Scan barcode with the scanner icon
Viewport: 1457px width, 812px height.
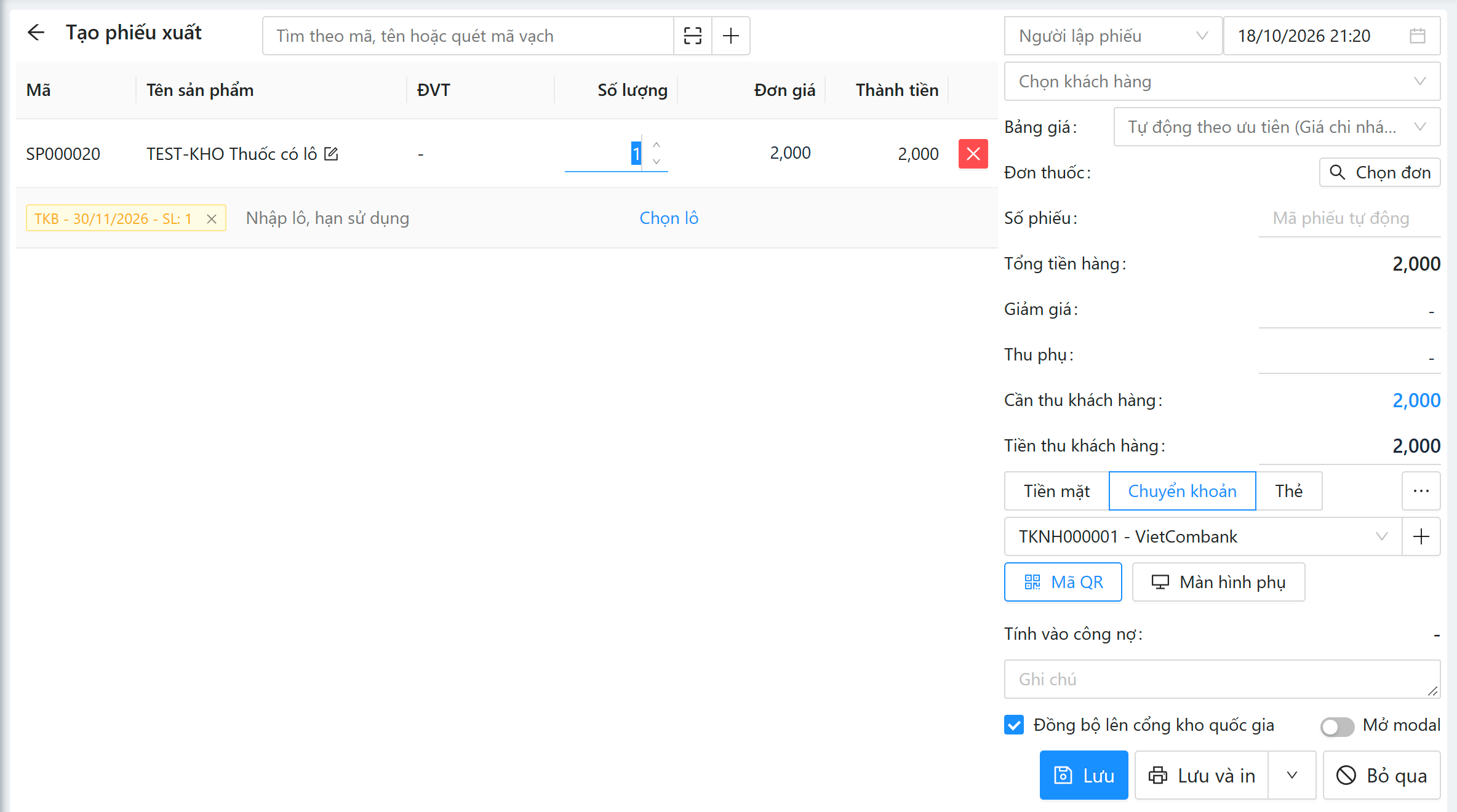(693, 36)
